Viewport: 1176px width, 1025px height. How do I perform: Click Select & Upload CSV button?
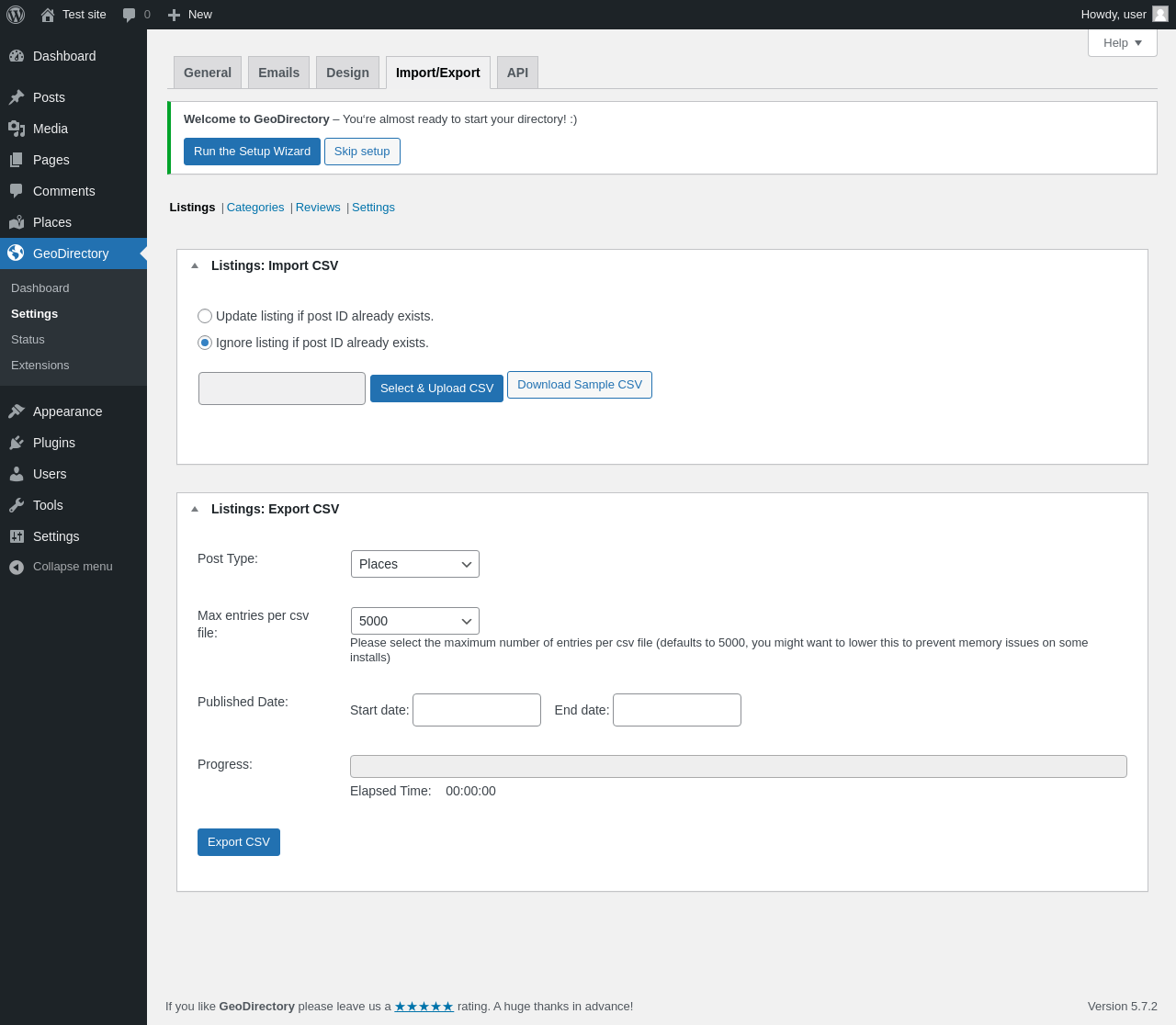click(x=436, y=389)
